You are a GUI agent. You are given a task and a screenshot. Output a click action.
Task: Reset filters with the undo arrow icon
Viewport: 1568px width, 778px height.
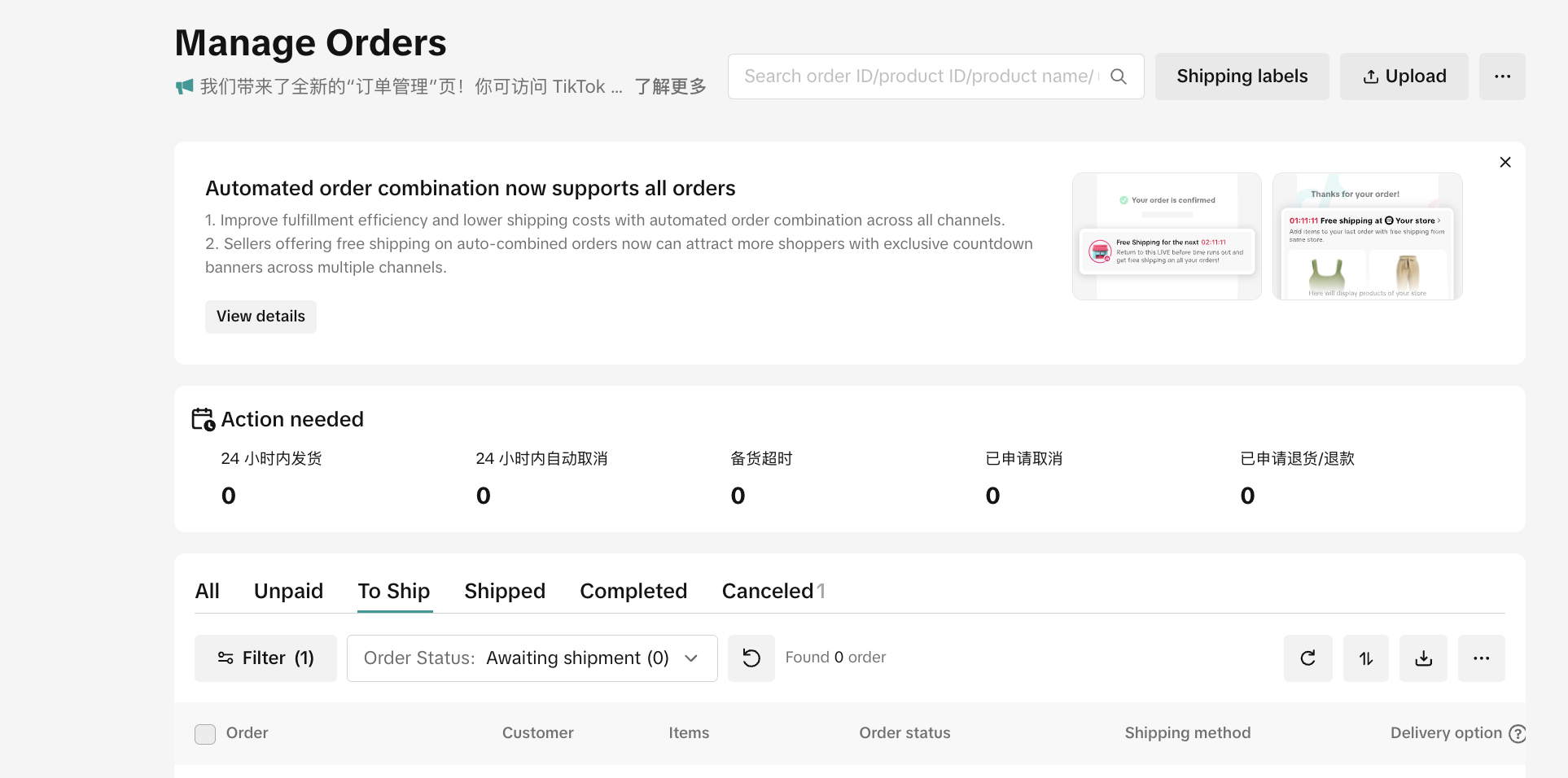751,658
